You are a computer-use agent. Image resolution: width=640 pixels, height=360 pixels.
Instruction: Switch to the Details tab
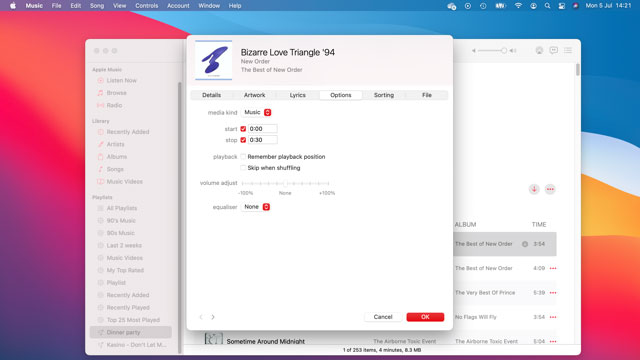coord(211,95)
